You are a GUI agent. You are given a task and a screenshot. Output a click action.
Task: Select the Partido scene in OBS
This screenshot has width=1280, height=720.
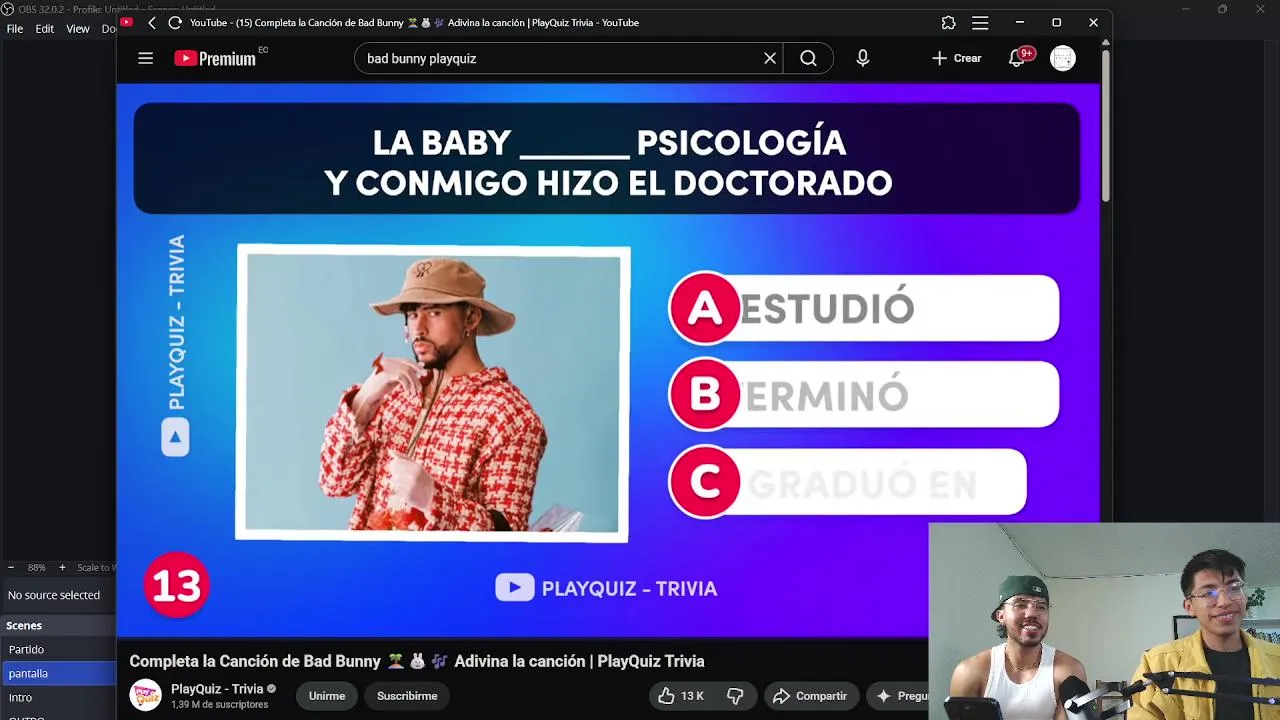(x=58, y=649)
